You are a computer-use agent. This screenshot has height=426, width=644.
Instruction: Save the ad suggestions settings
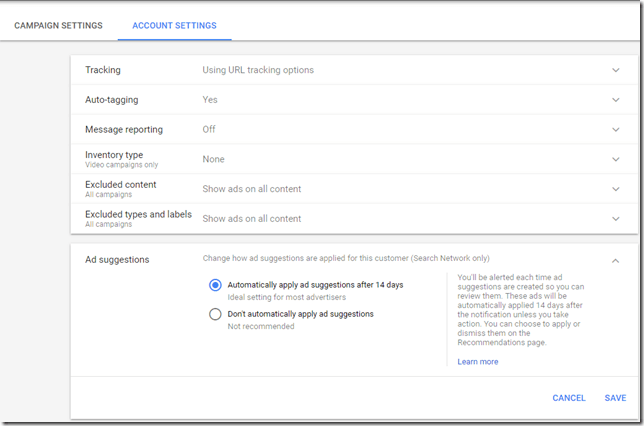click(x=615, y=398)
